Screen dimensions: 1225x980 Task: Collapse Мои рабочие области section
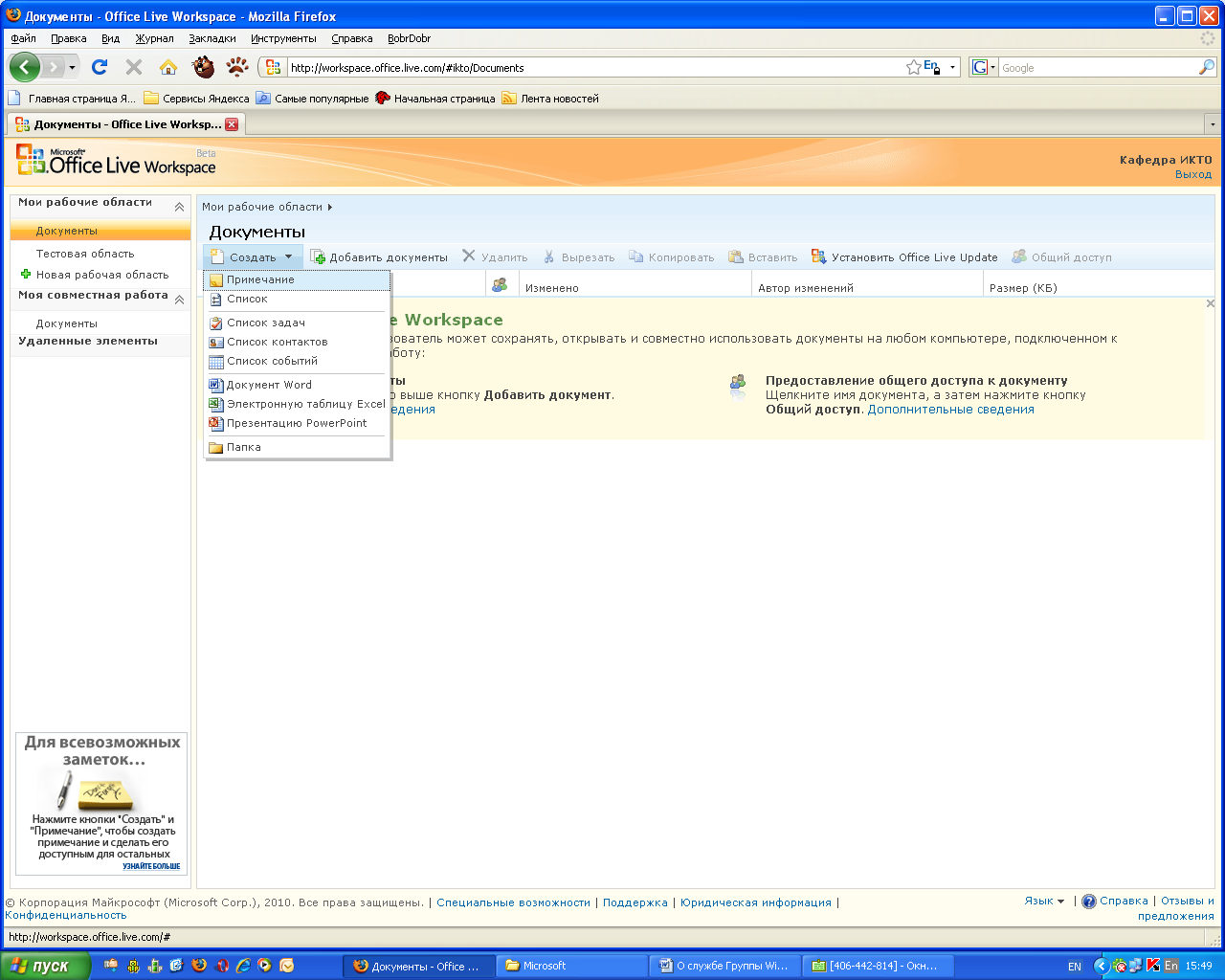pyautogui.click(x=179, y=206)
